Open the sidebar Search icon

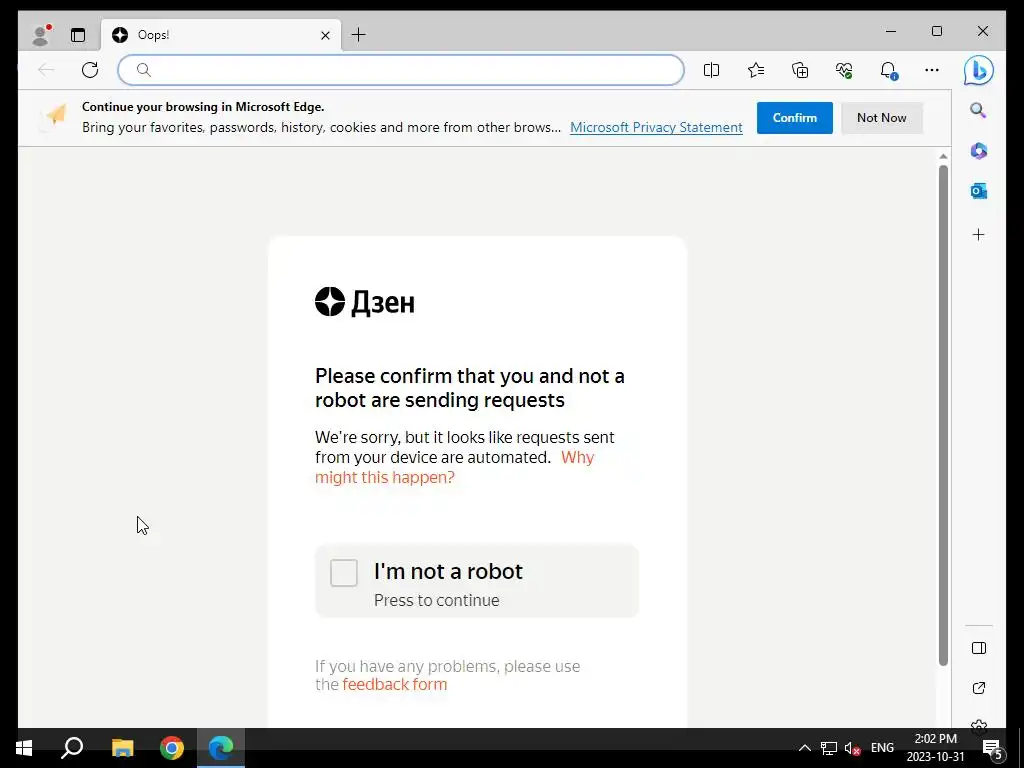pyautogui.click(x=978, y=110)
